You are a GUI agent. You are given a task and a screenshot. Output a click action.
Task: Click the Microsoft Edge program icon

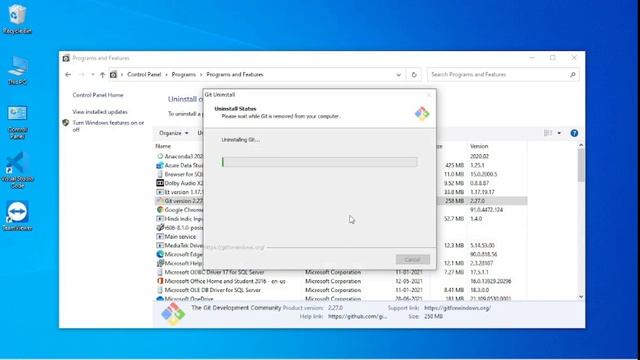tap(160, 254)
